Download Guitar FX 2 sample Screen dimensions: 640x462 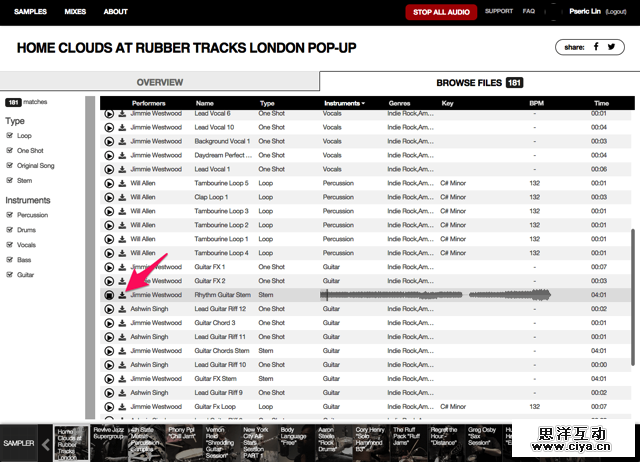[122, 281]
